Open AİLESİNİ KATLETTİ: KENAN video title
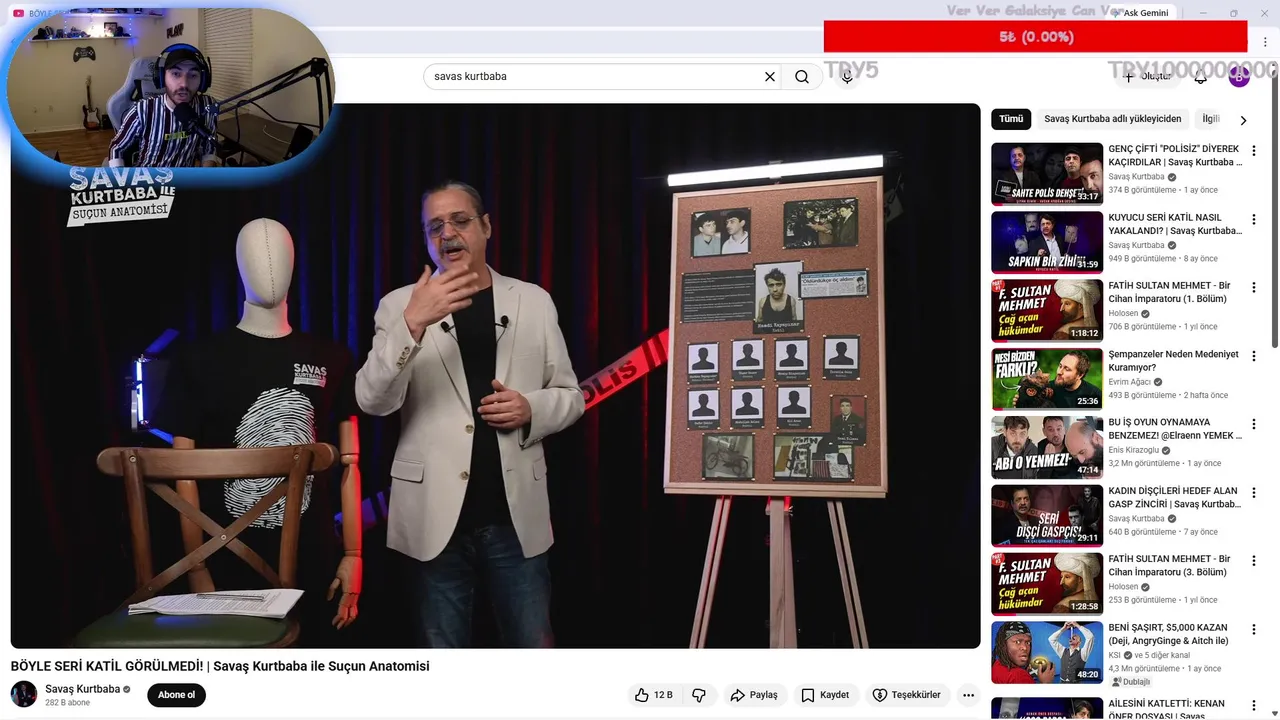The height and width of the screenshot is (720, 1280). (x=1167, y=709)
